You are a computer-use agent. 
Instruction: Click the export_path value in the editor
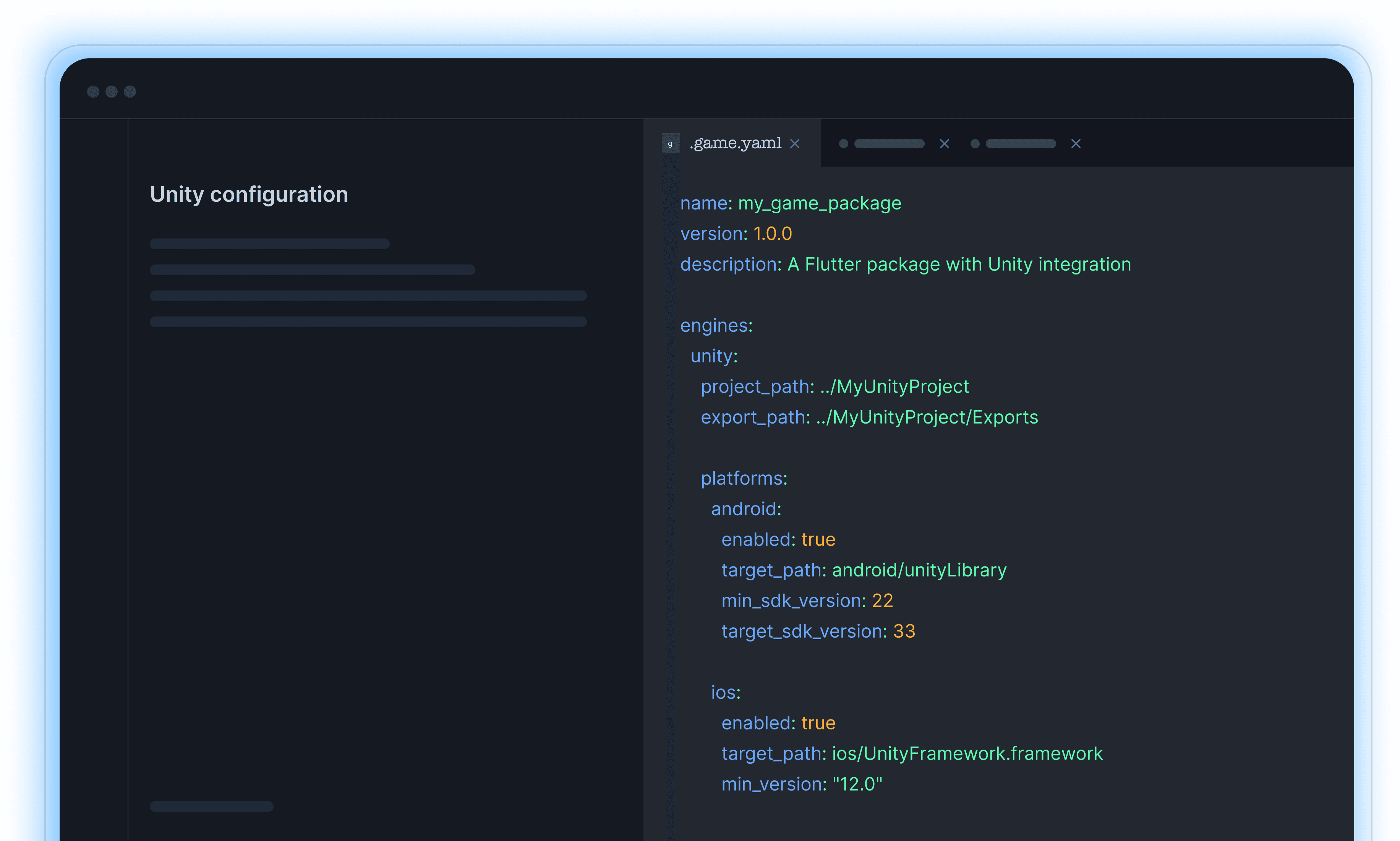[x=927, y=417]
